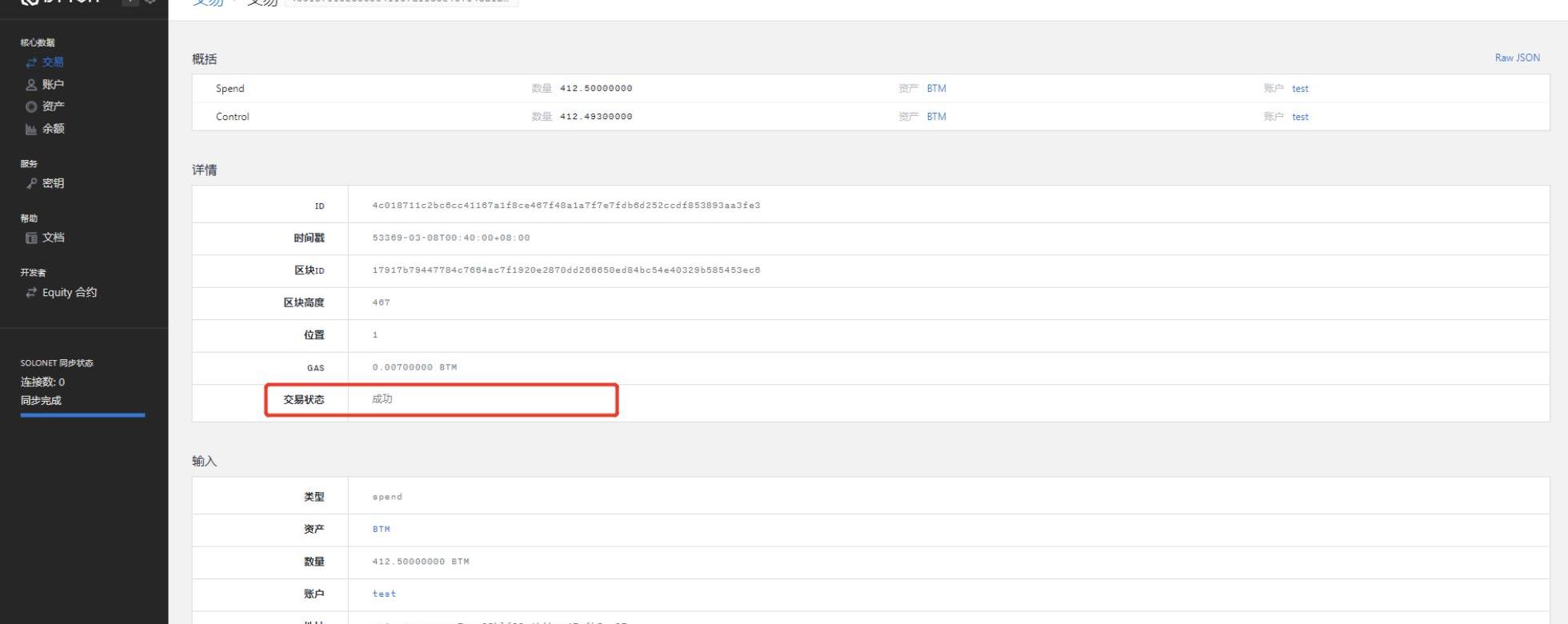Click the blue sync progress bar
The width and height of the screenshot is (1568, 624).
click(x=82, y=415)
